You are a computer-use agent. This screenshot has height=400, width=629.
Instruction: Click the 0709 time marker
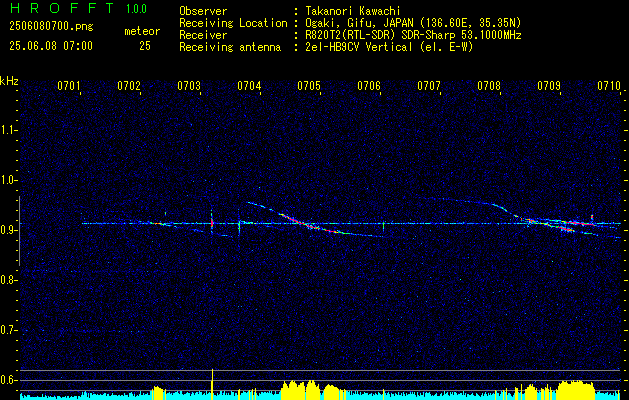549,86
